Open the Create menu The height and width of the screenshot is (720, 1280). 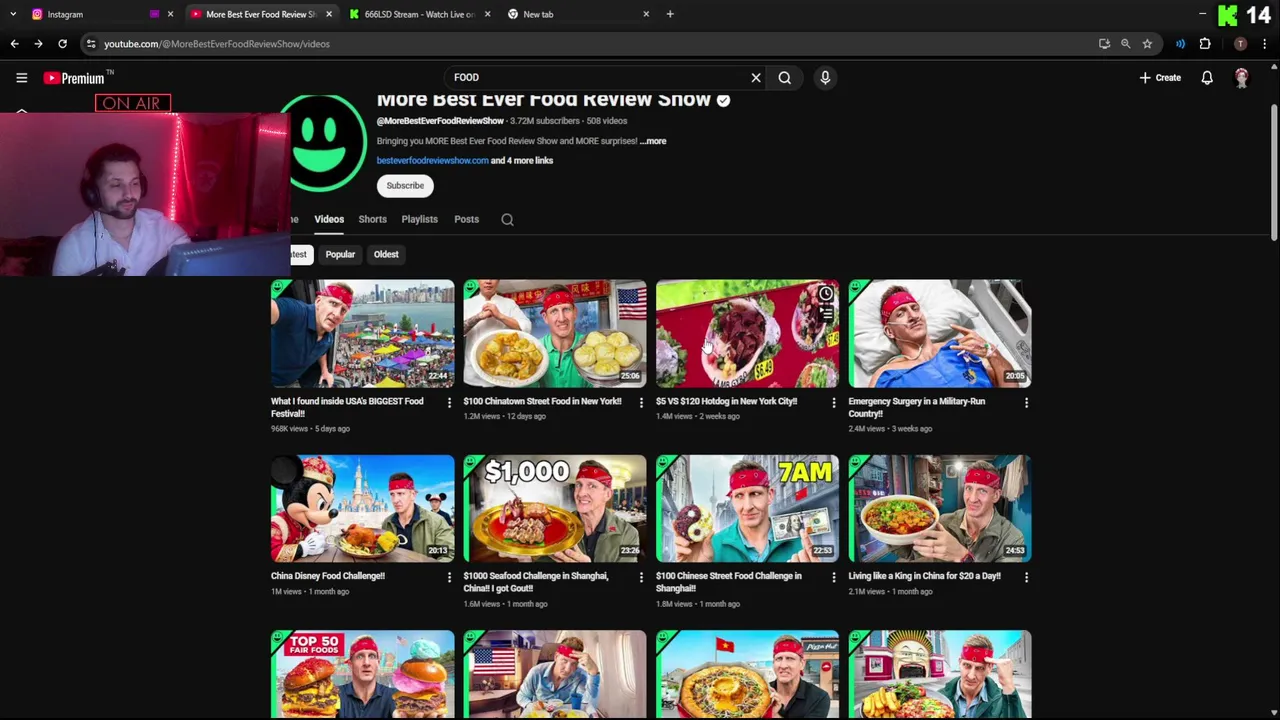point(1160,77)
